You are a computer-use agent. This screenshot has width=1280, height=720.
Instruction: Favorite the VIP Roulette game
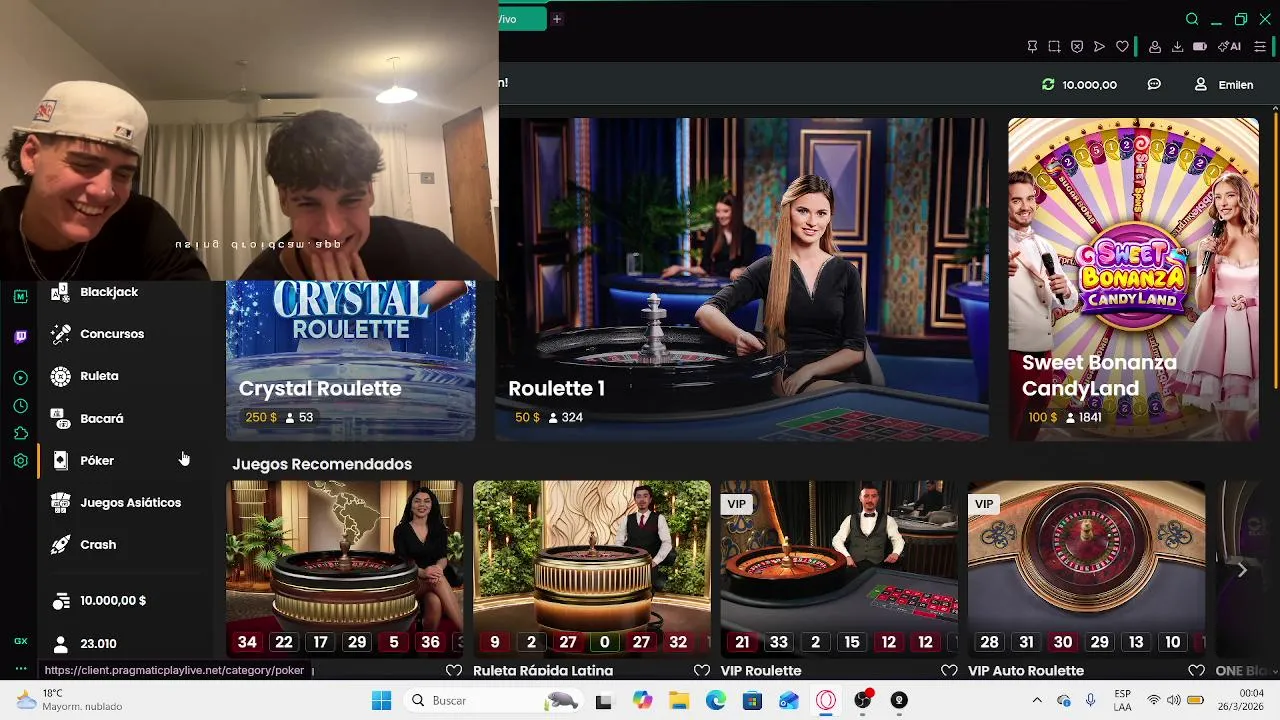(x=948, y=671)
